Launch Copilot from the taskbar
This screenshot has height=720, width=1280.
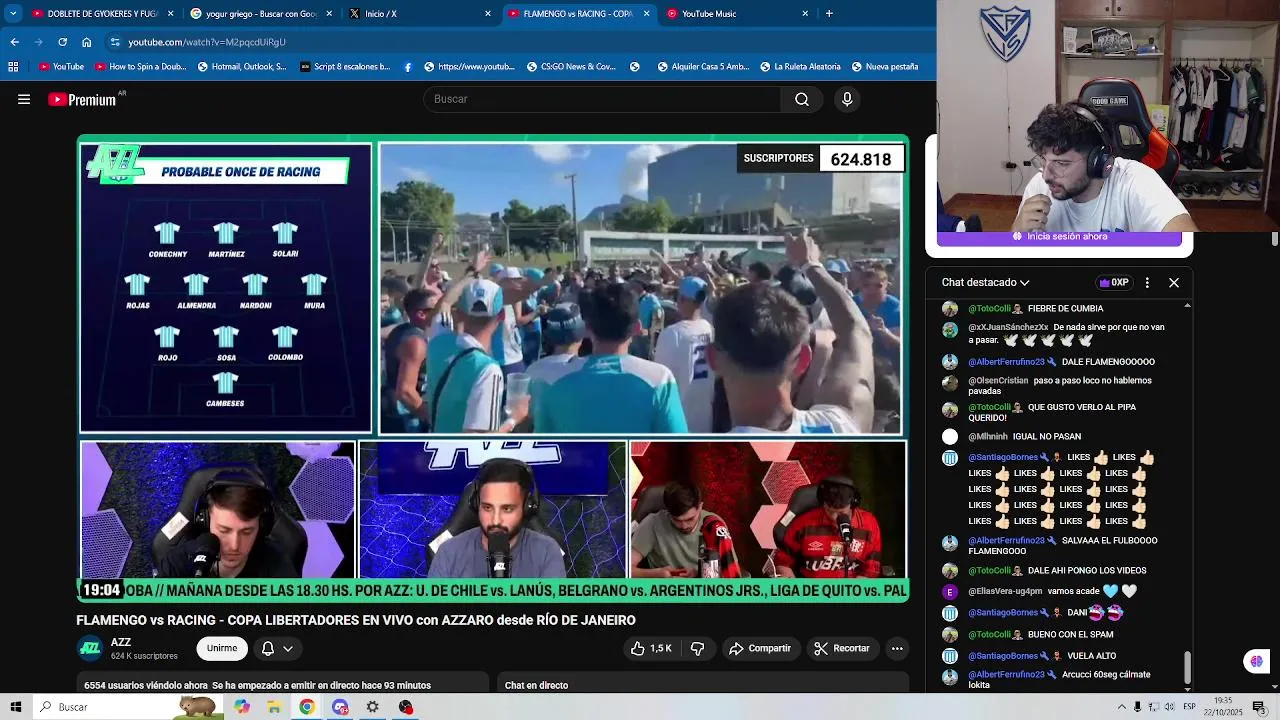point(242,707)
